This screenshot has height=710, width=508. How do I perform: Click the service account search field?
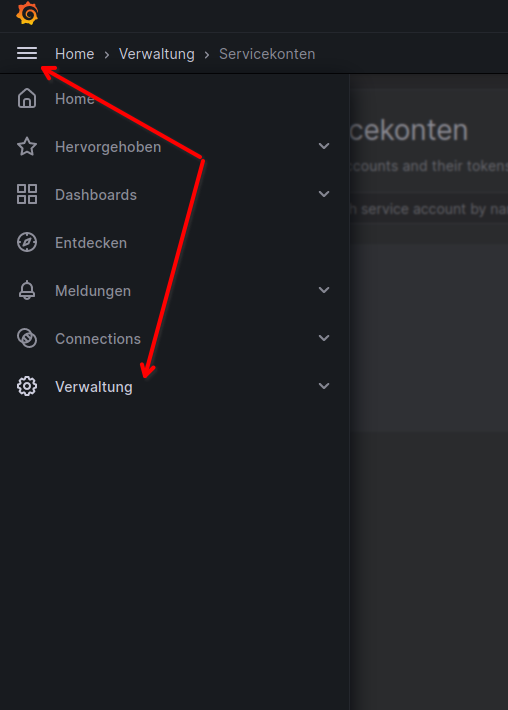point(429,209)
